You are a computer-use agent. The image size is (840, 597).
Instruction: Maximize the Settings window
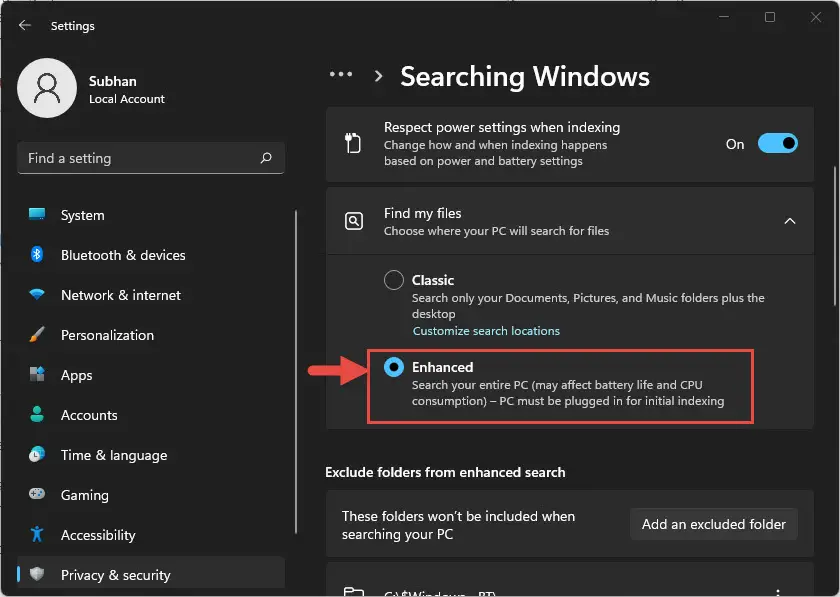770,17
